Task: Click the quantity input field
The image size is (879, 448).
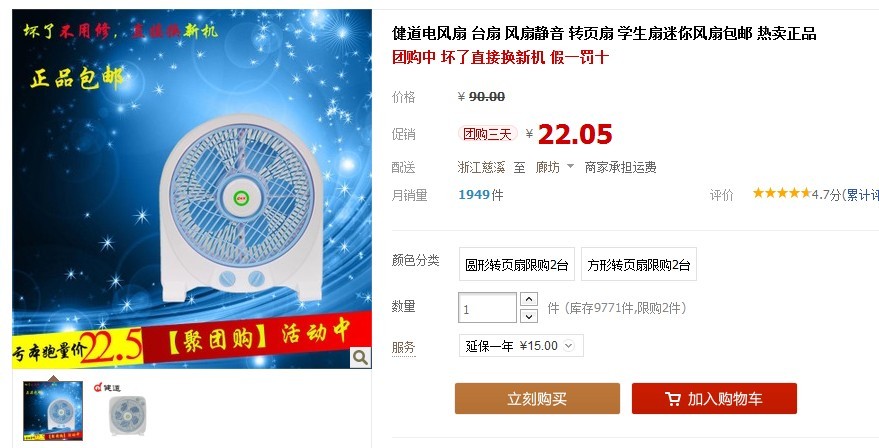Action: [487, 308]
